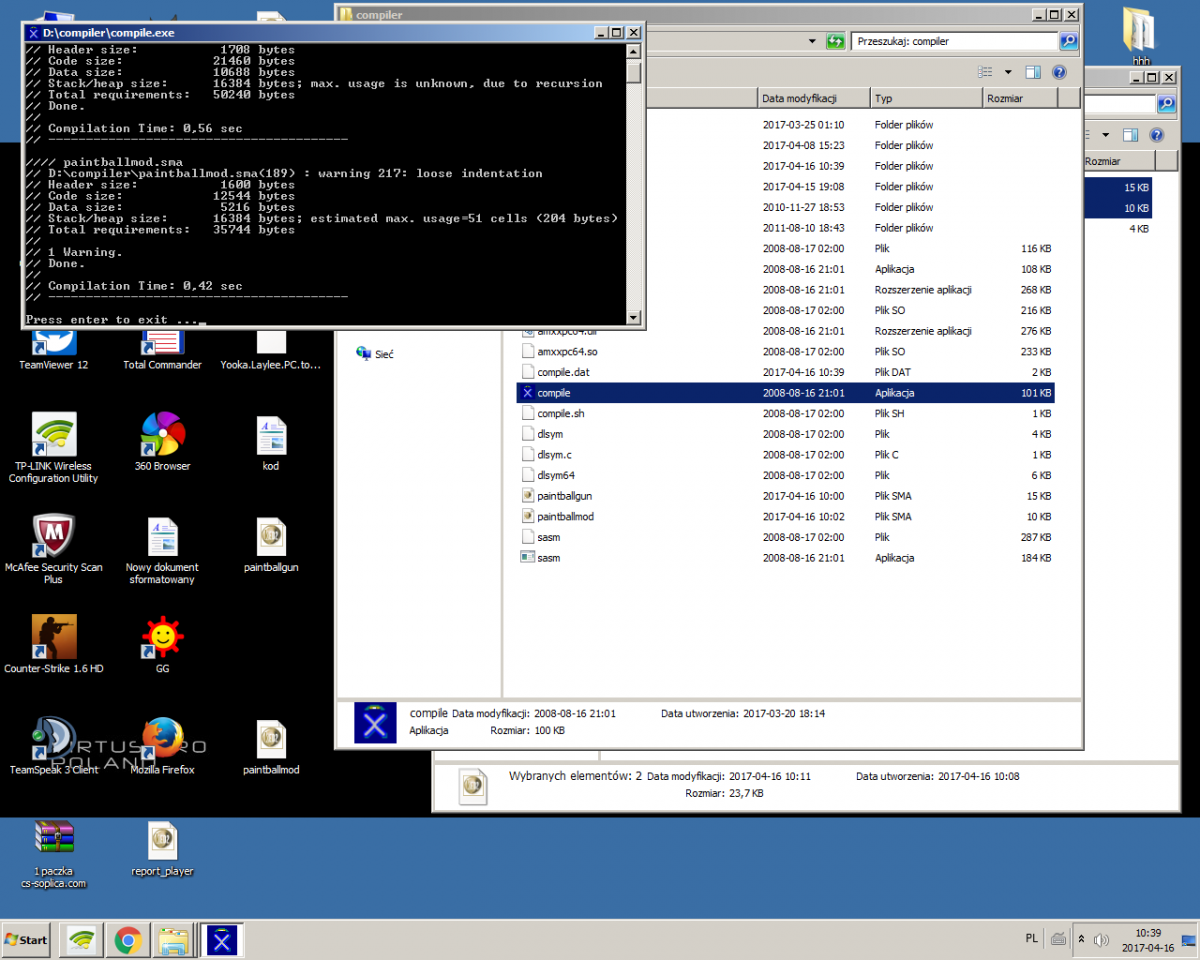Open the TP-LINK Wireless Configuration Utility icon
The image size is (1200, 960).
pyautogui.click(x=54, y=435)
